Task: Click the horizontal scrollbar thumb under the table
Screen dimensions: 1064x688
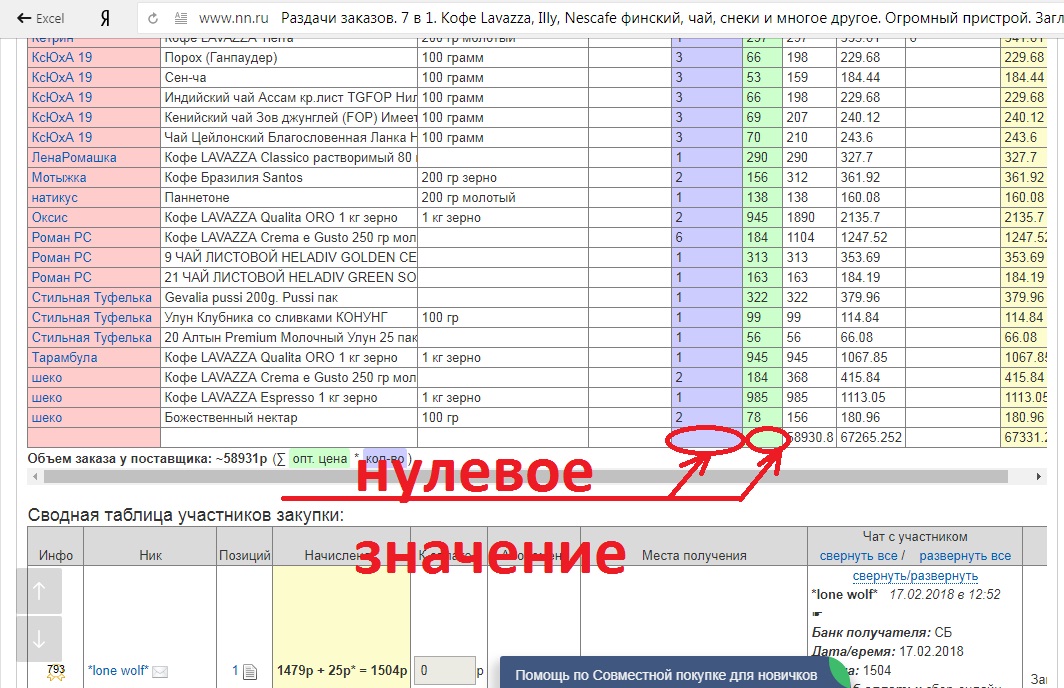Action: tap(526, 477)
